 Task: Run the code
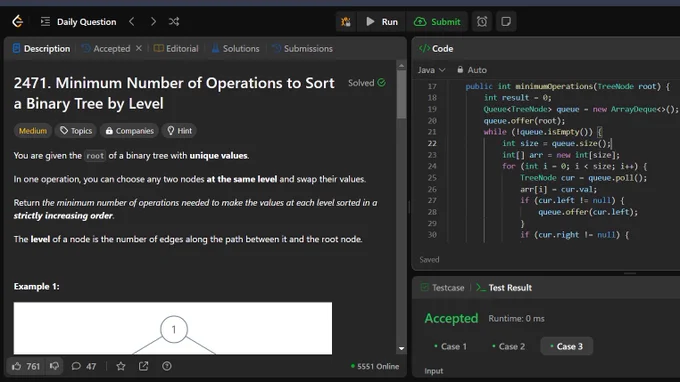coord(382,22)
